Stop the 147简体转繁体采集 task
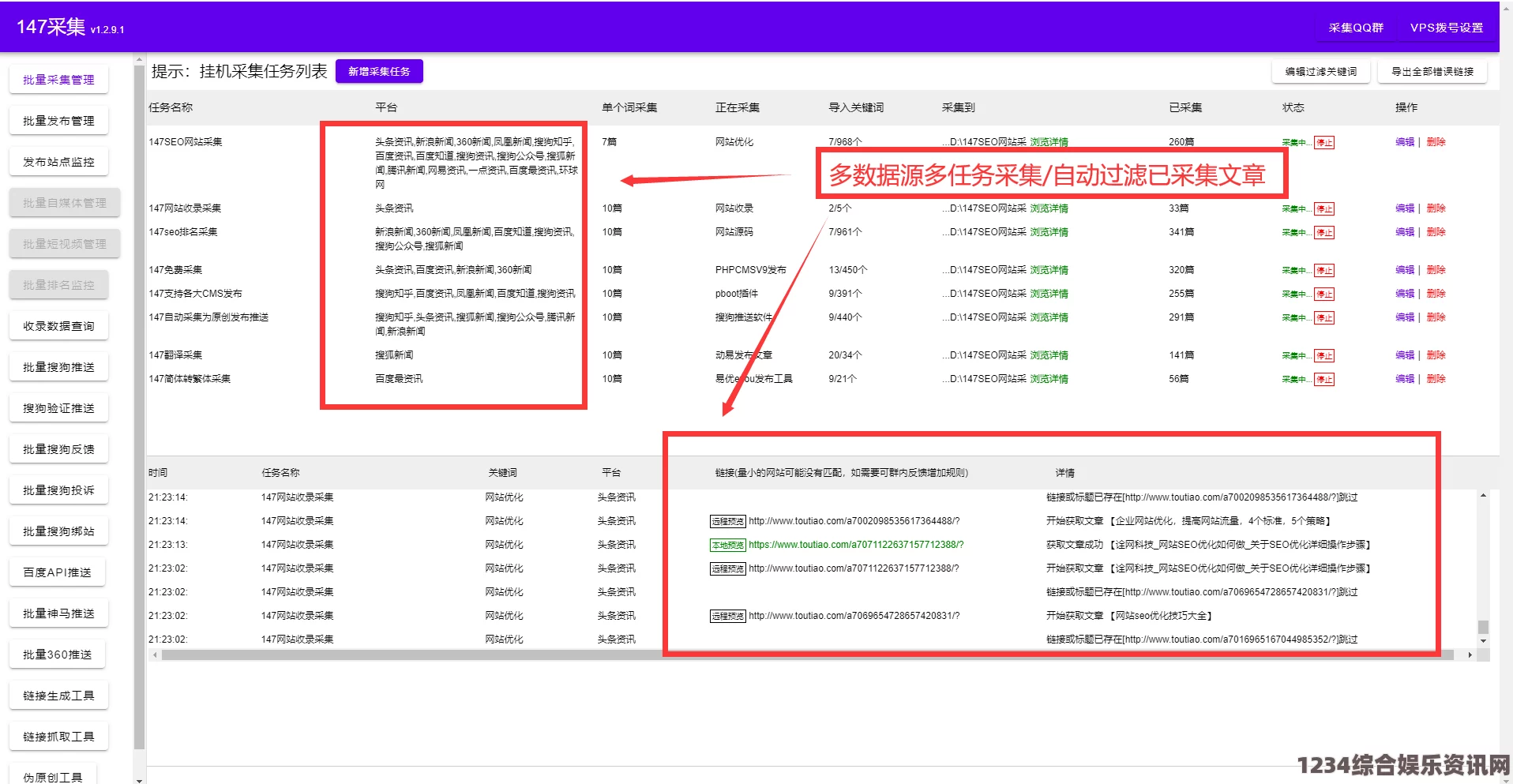This screenshot has width=1513, height=784. click(1324, 380)
